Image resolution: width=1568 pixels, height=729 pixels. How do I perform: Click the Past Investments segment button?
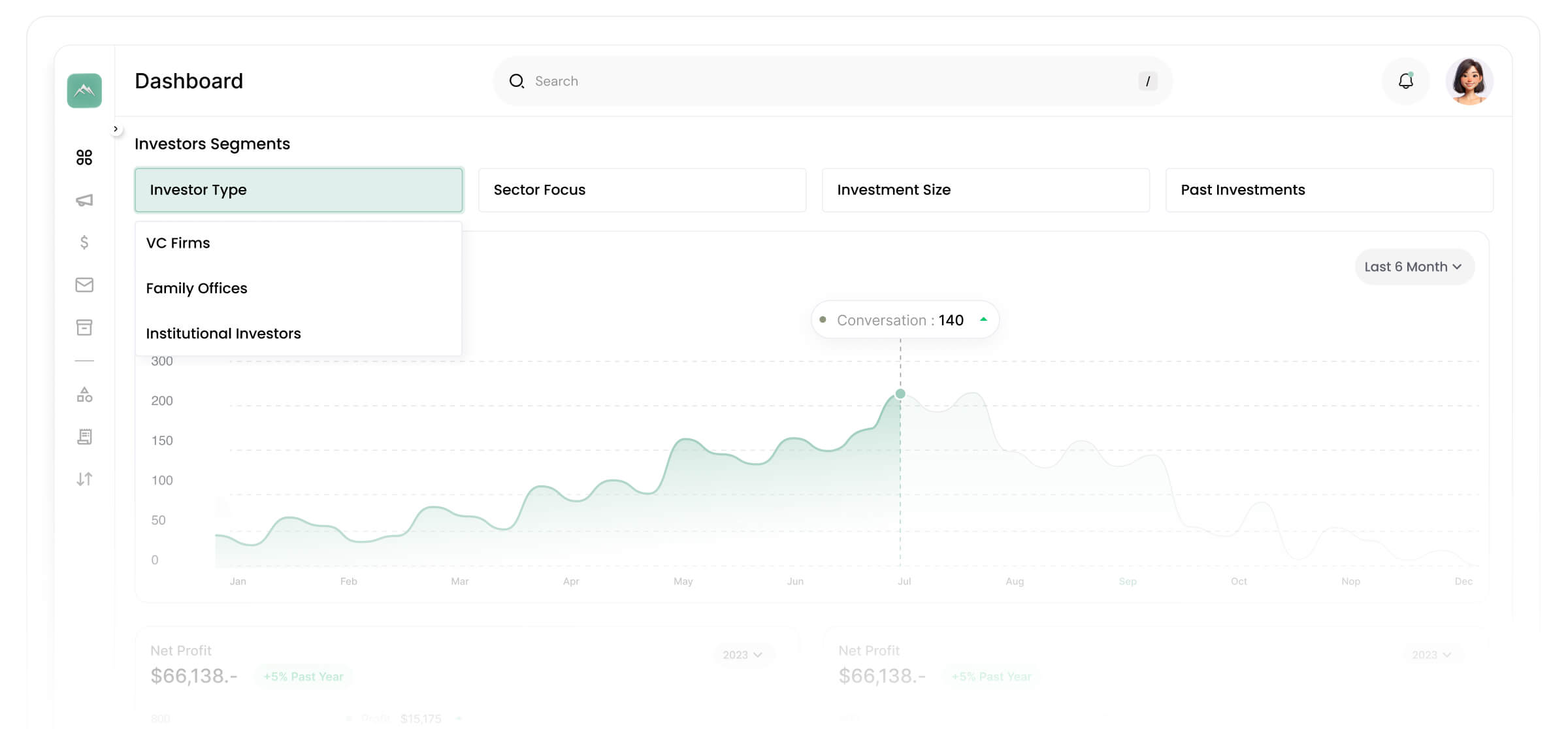1329,190
